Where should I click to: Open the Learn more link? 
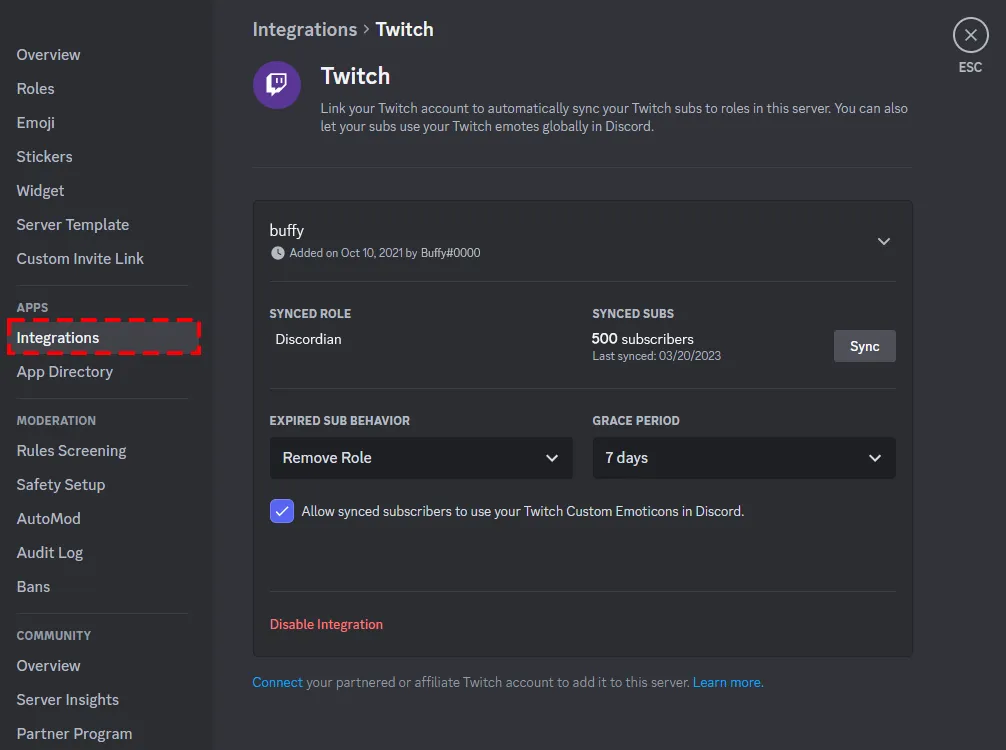click(x=727, y=682)
